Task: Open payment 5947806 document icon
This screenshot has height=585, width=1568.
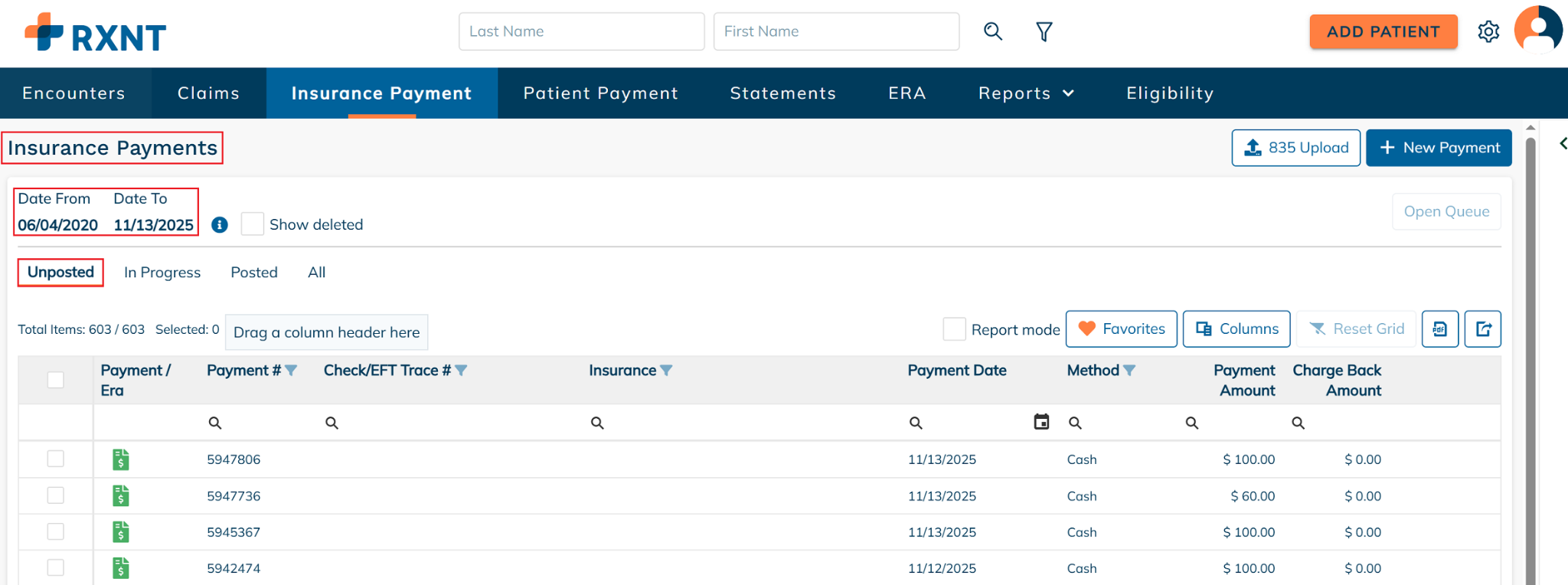Action: pyautogui.click(x=121, y=459)
